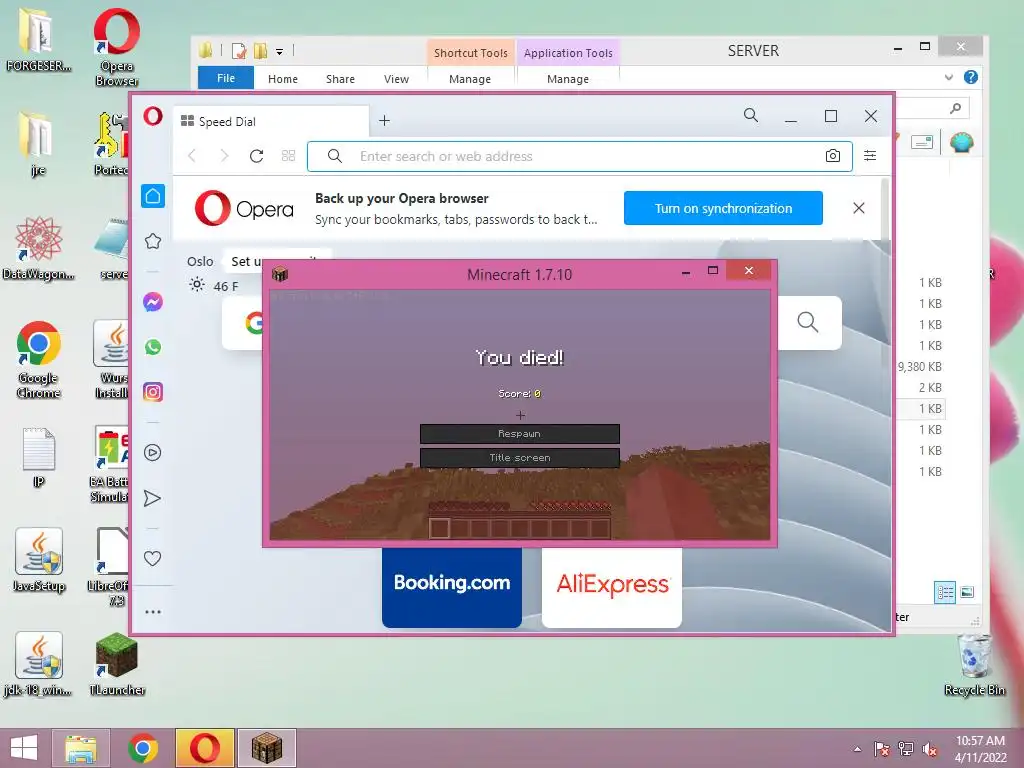
Task: Reload the Opera page
Action: pyautogui.click(x=257, y=155)
